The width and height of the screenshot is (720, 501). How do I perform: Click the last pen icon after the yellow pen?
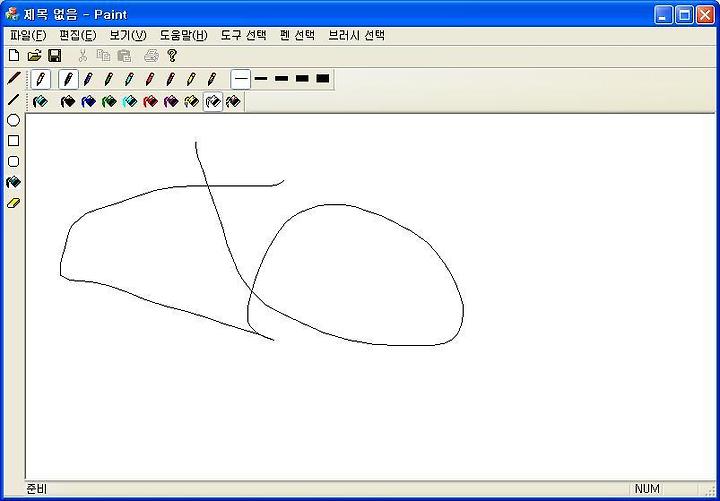point(212,79)
